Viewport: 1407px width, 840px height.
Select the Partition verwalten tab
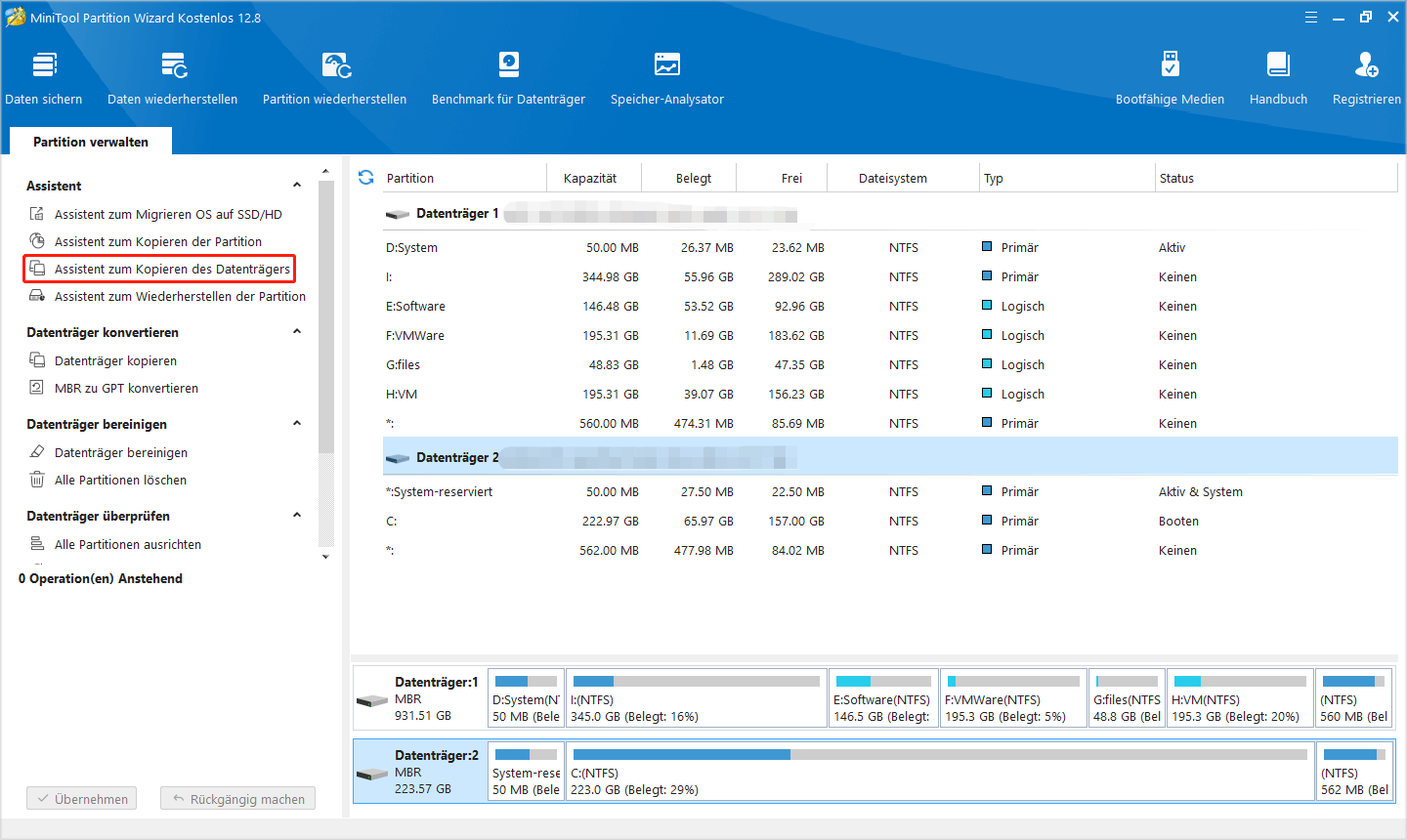pyautogui.click(x=91, y=142)
